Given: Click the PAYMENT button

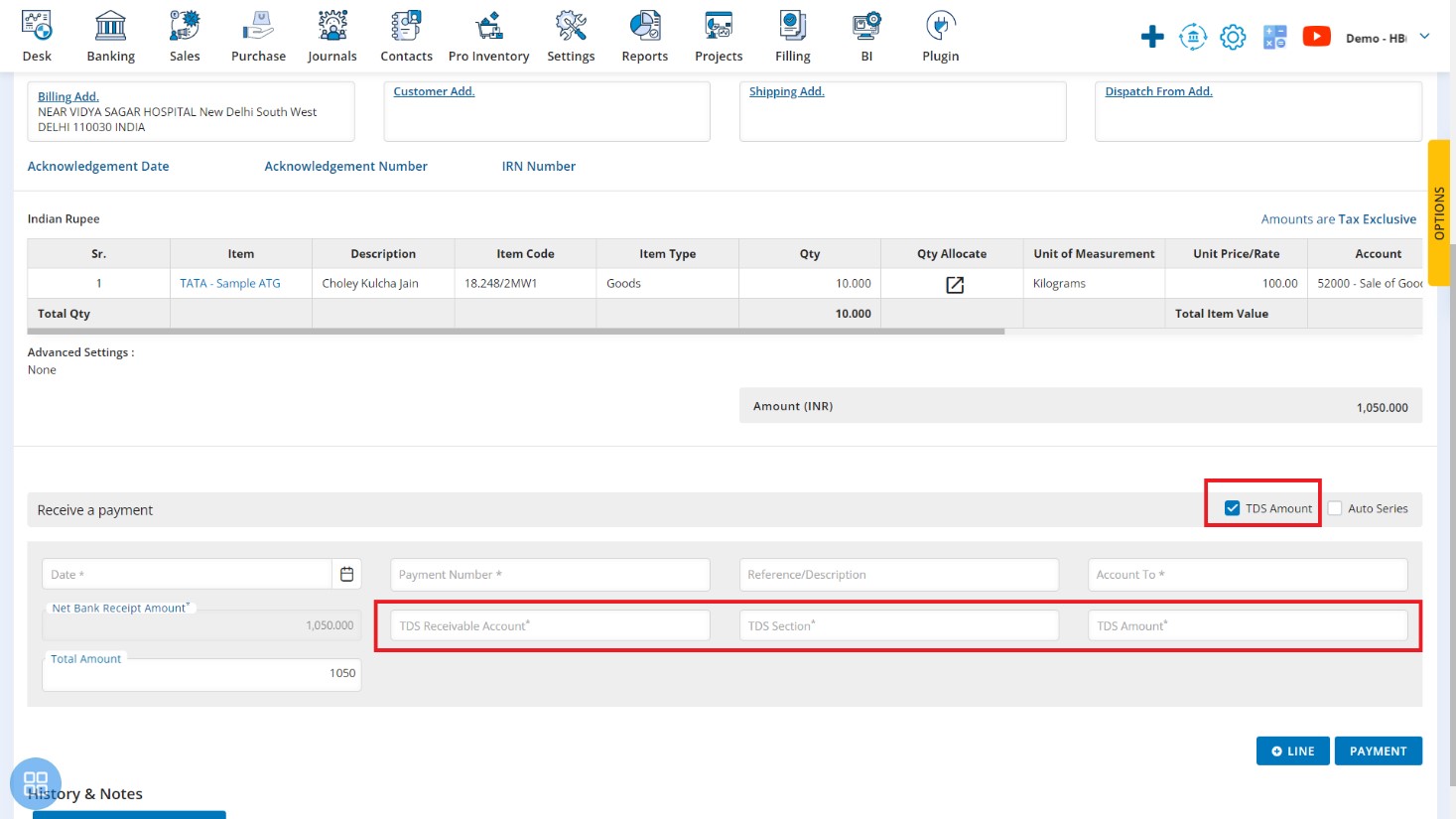Looking at the screenshot, I should pyautogui.click(x=1379, y=751).
